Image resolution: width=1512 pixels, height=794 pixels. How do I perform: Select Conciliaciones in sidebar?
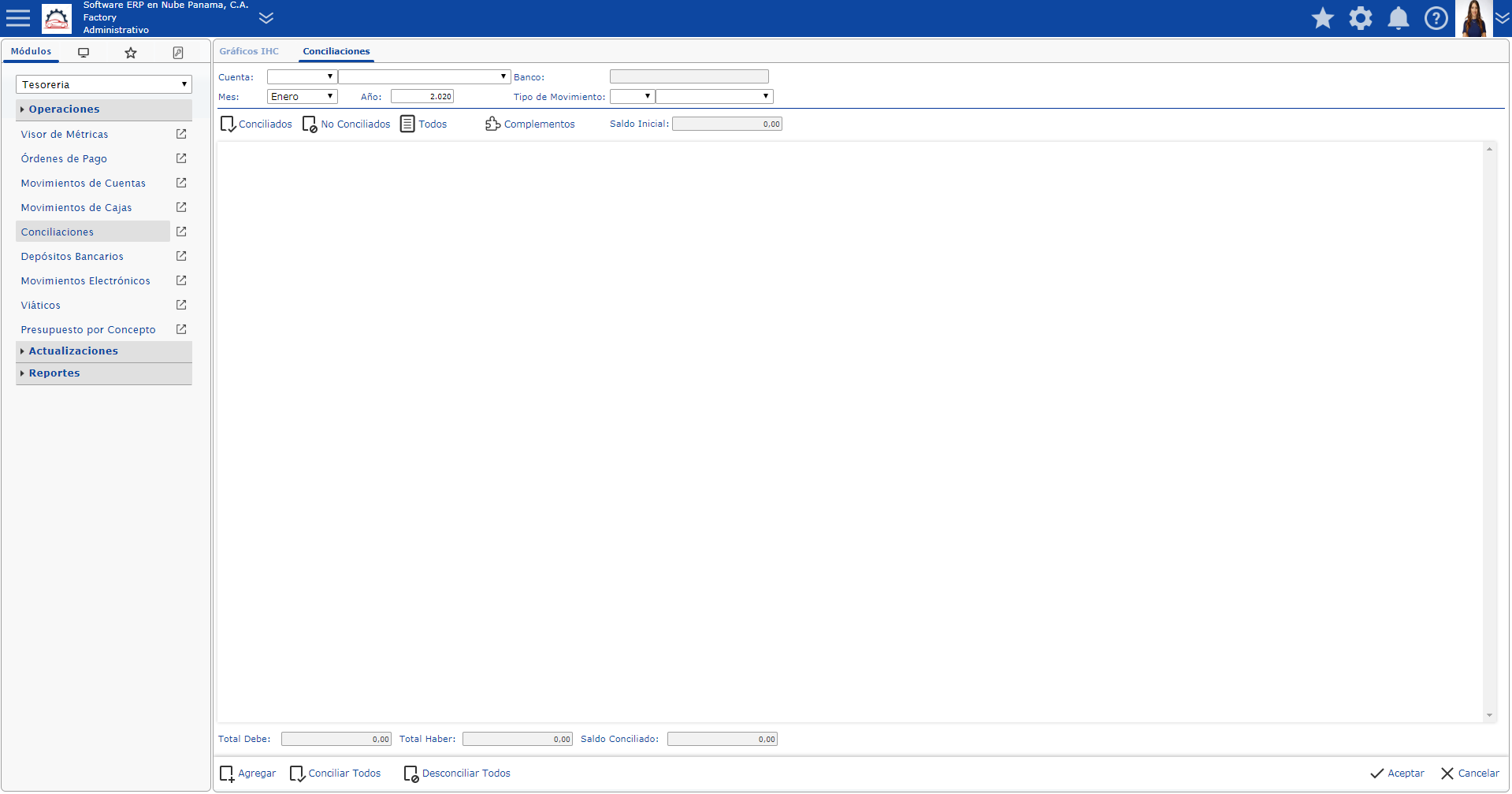(93, 232)
